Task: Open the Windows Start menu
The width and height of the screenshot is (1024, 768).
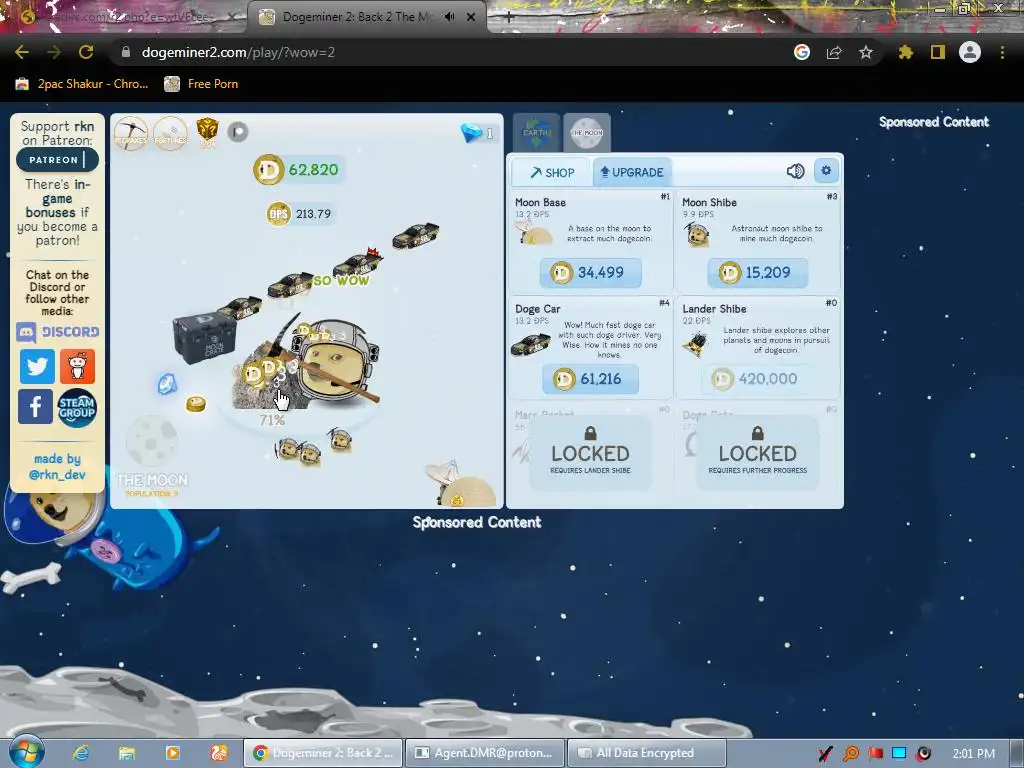Action: (x=26, y=752)
